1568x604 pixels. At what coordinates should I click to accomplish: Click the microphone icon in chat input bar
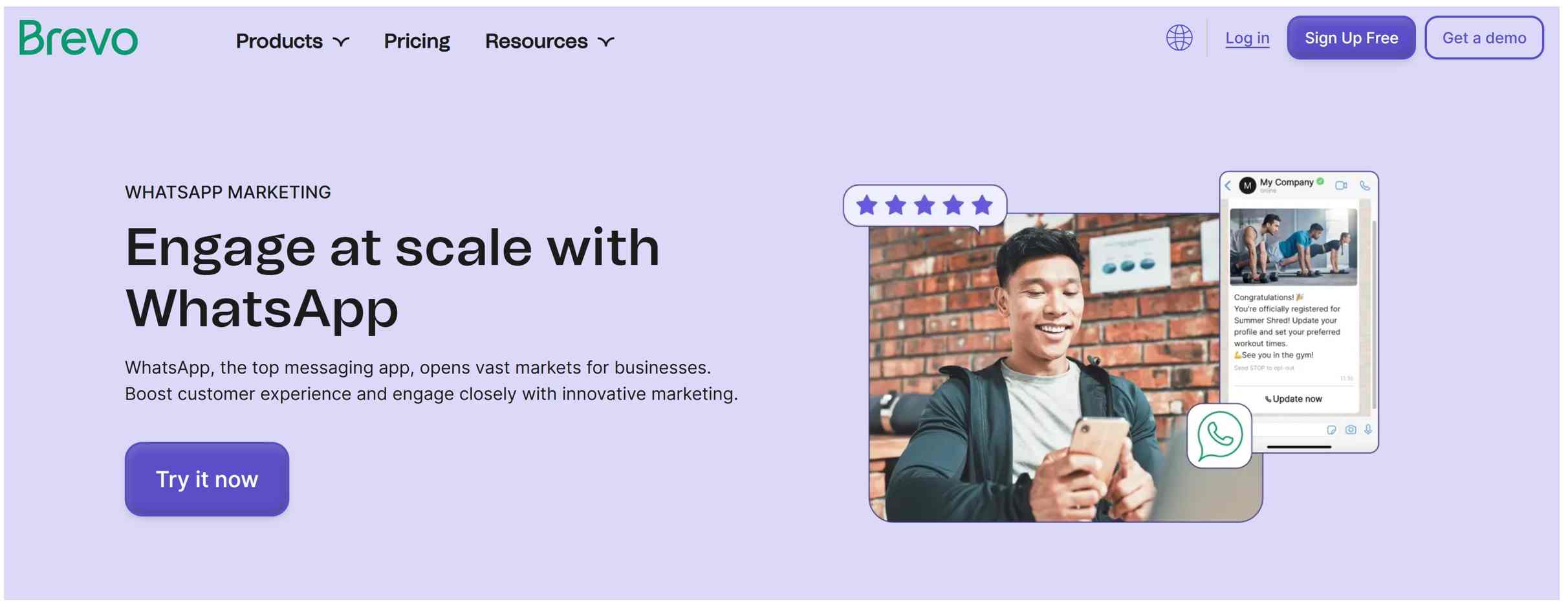pyautogui.click(x=1368, y=429)
